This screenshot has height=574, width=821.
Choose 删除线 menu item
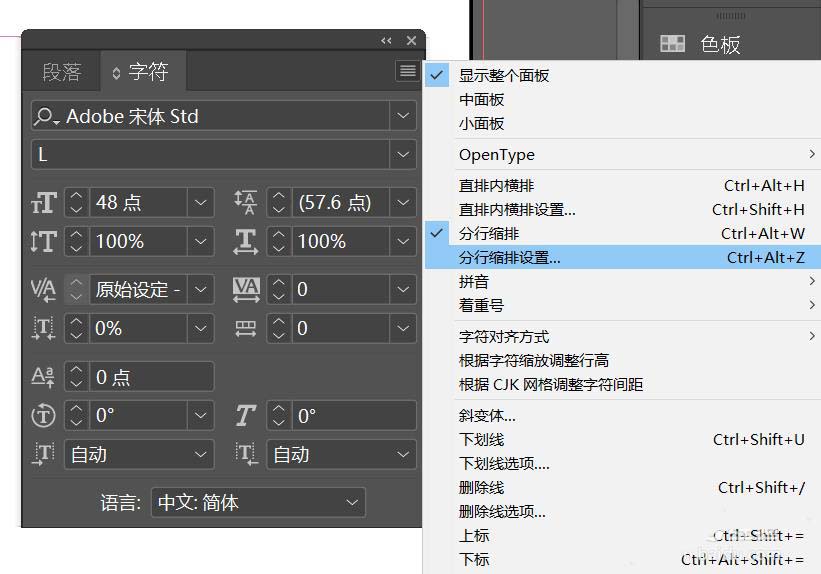[x=623, y=488]
